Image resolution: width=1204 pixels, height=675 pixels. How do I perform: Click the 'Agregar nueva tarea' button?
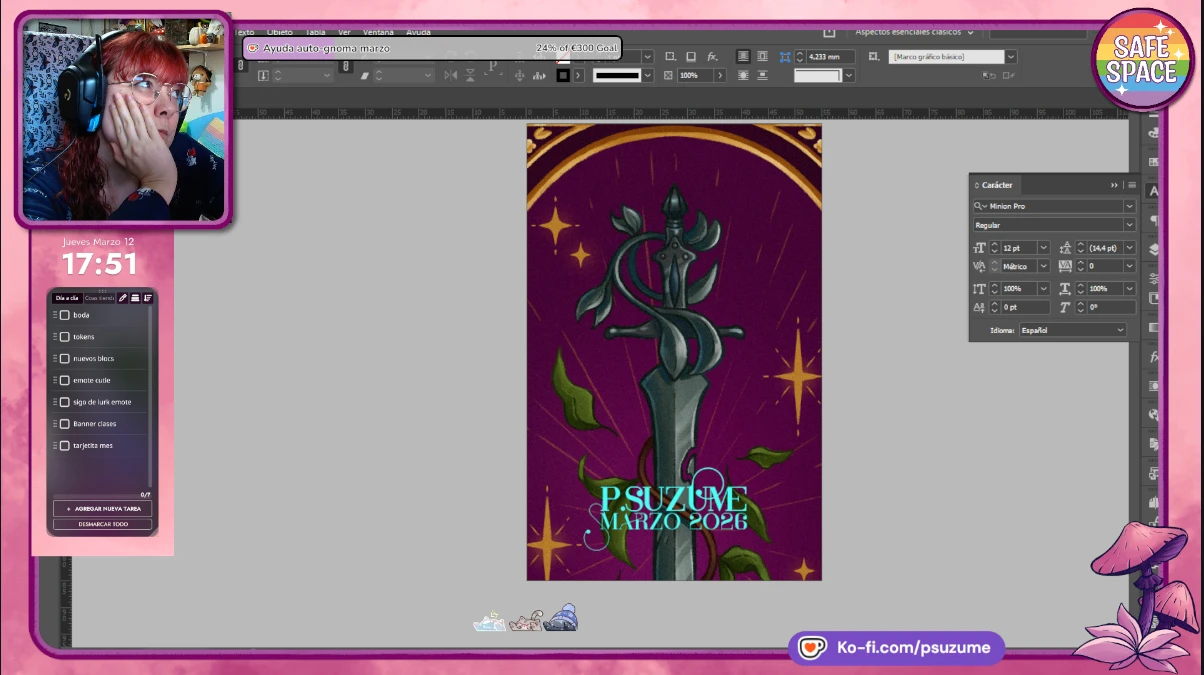point(103,509)
